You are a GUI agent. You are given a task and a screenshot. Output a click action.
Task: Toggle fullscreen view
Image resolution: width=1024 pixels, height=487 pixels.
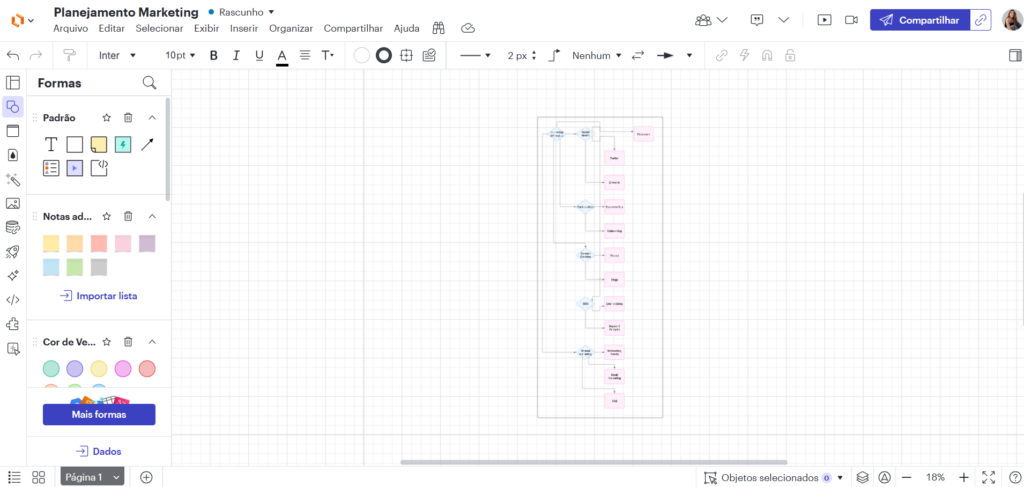pyautogui.click(x=988, y=477)
